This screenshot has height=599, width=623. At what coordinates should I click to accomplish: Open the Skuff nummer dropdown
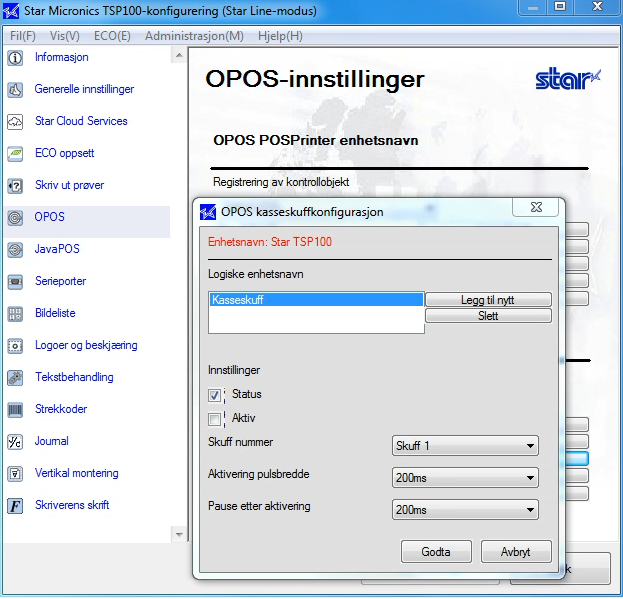click(x=465, y=446)
